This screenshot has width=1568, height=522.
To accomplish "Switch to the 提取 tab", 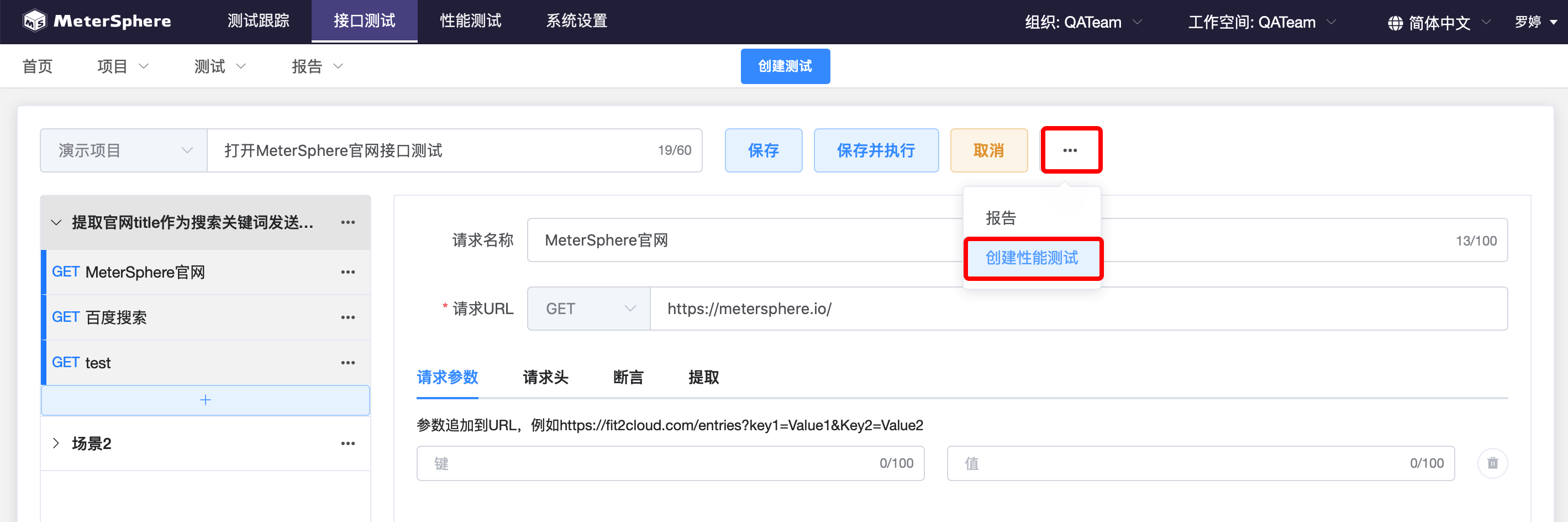I will [x=704, y=378].
